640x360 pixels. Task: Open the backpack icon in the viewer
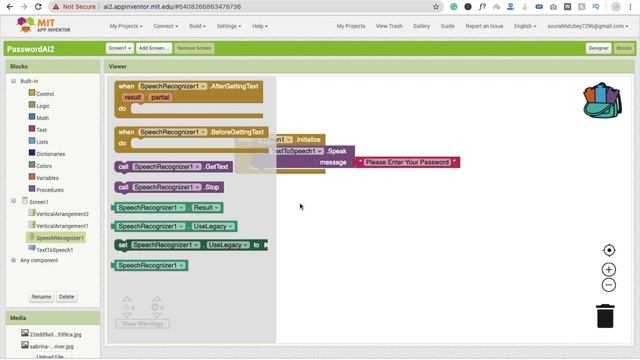(602, 100)
